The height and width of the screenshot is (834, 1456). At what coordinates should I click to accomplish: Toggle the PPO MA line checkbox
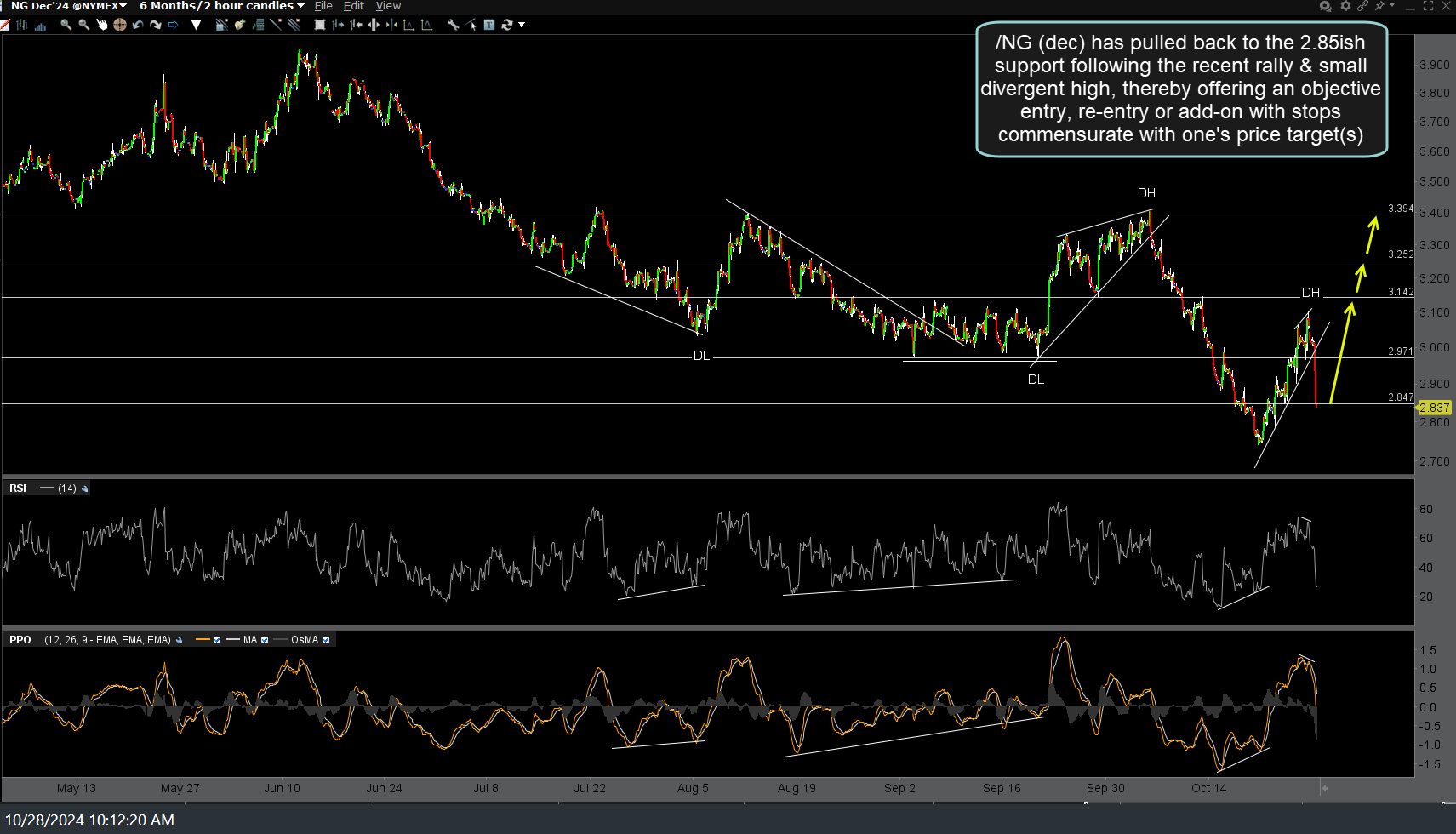[x=265, y=640]
